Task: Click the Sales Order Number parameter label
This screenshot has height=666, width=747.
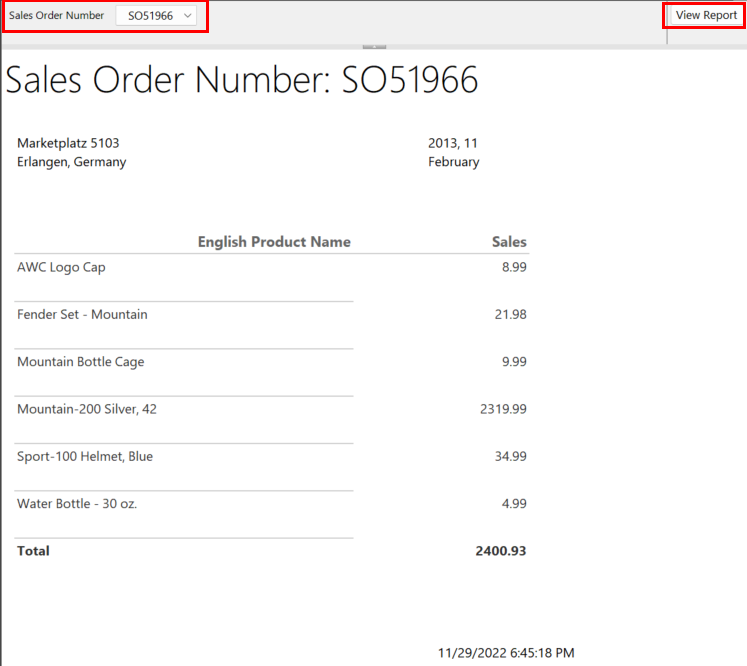Action: (57, 16)
